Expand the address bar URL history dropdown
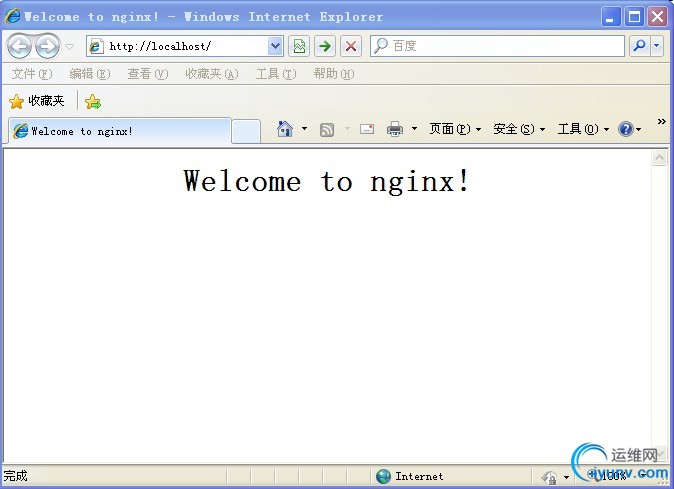 pyautogui.click(x=275, y=46)
